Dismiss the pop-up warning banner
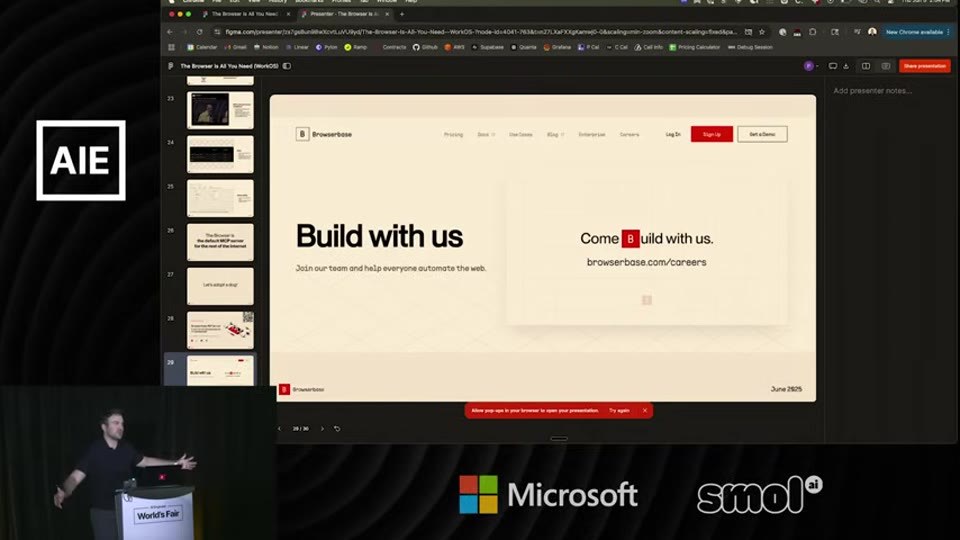 [645, 411]
